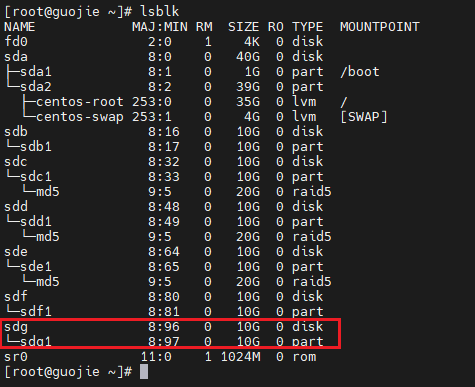The width and height of the screenshot is (475, 387).
Task: Select the sde disk name
Action: (x=16, y=252)
